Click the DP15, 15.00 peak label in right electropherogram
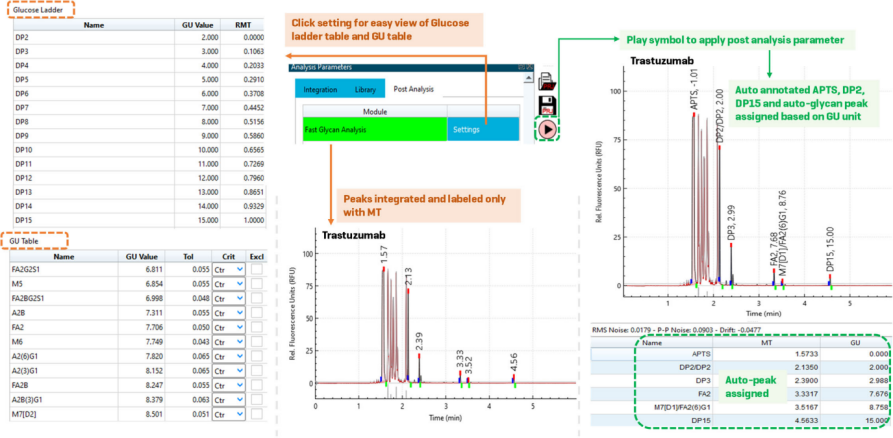Screen dimensions: 893x438 tap(830, 249)
